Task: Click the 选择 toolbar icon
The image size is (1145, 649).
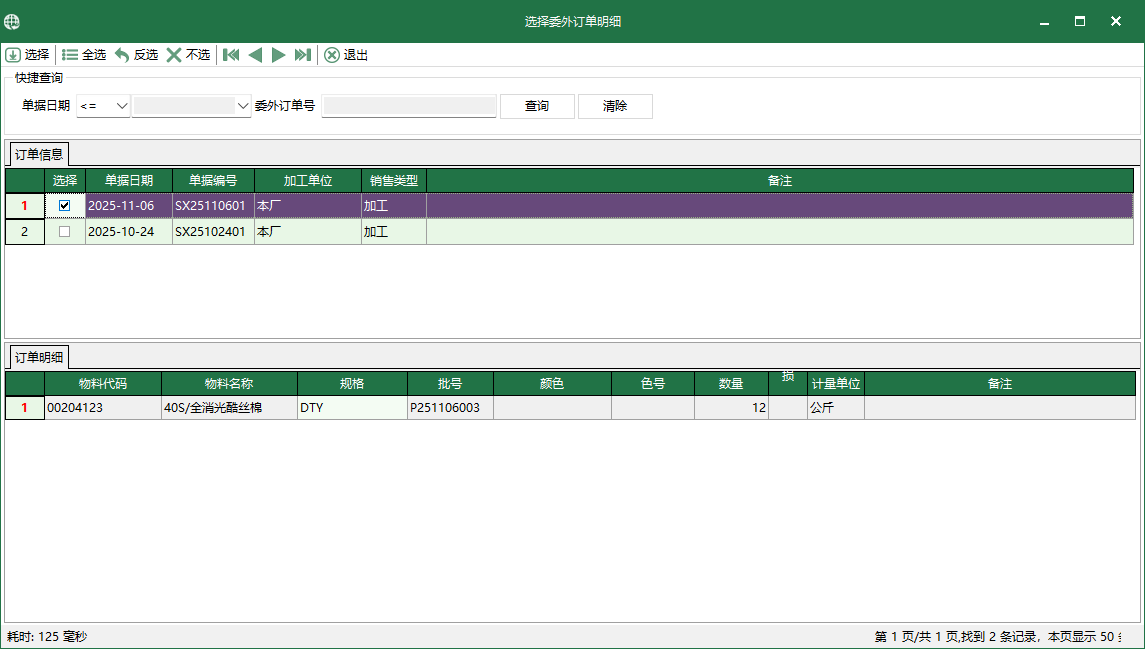Action: pyautogui.click(x=13, y=55)
